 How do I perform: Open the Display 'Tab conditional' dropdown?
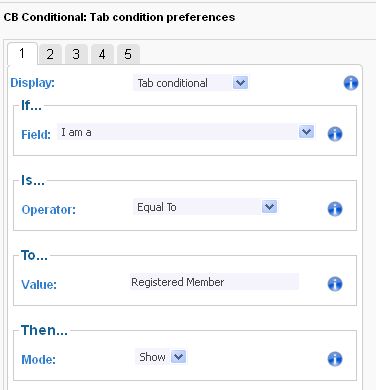coord(191,83)
